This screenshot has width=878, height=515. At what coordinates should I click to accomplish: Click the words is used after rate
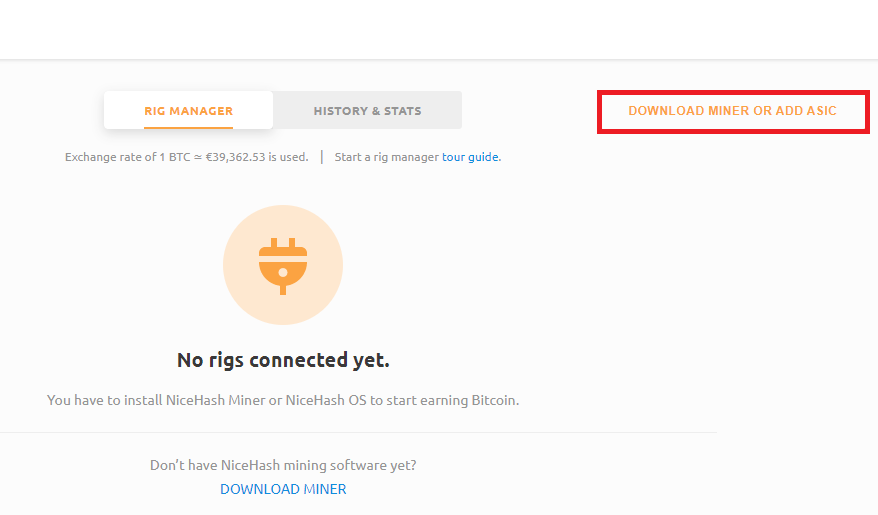click(x=288, y=157)
